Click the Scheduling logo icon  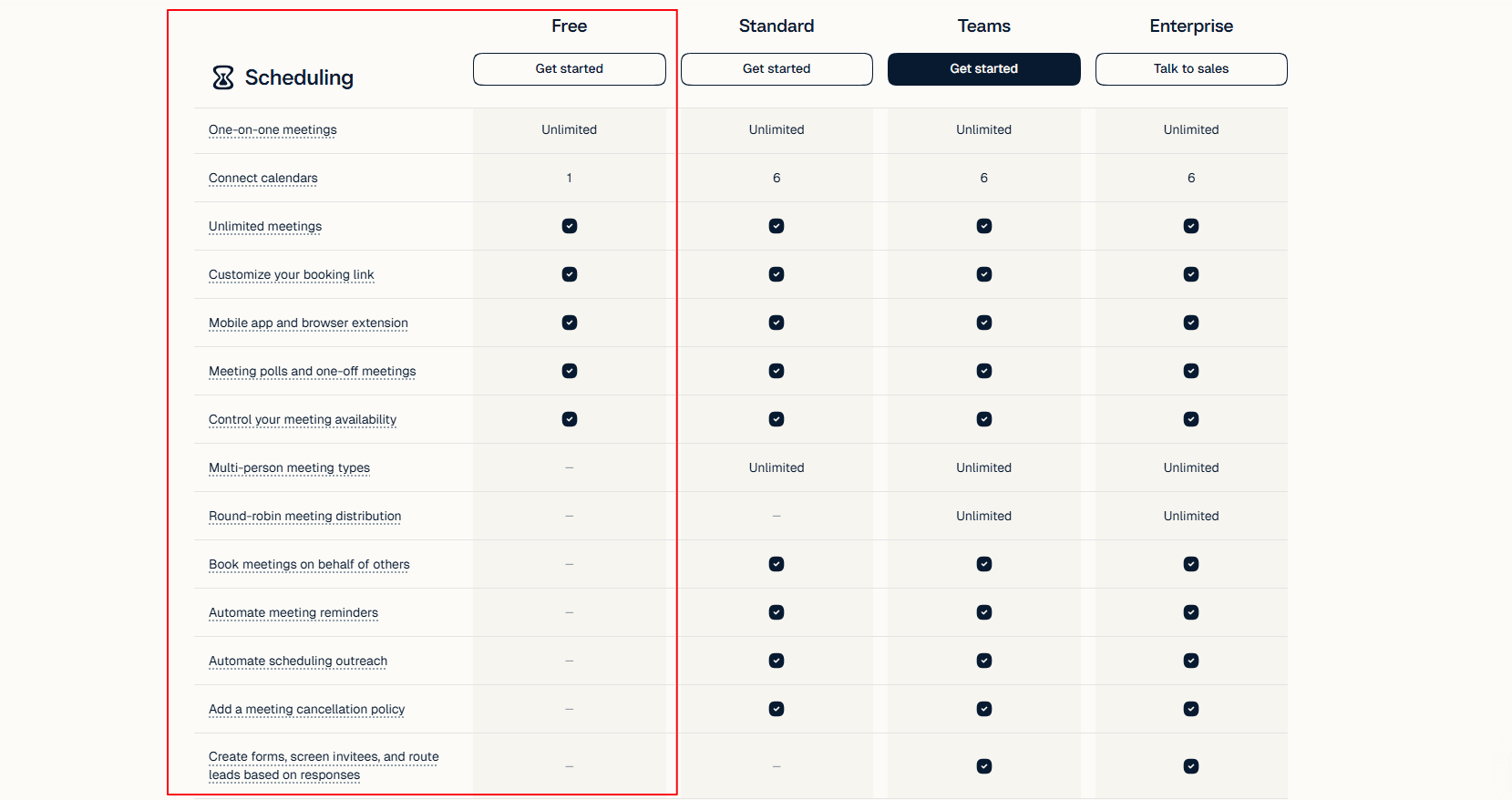(x=223, y=77)
